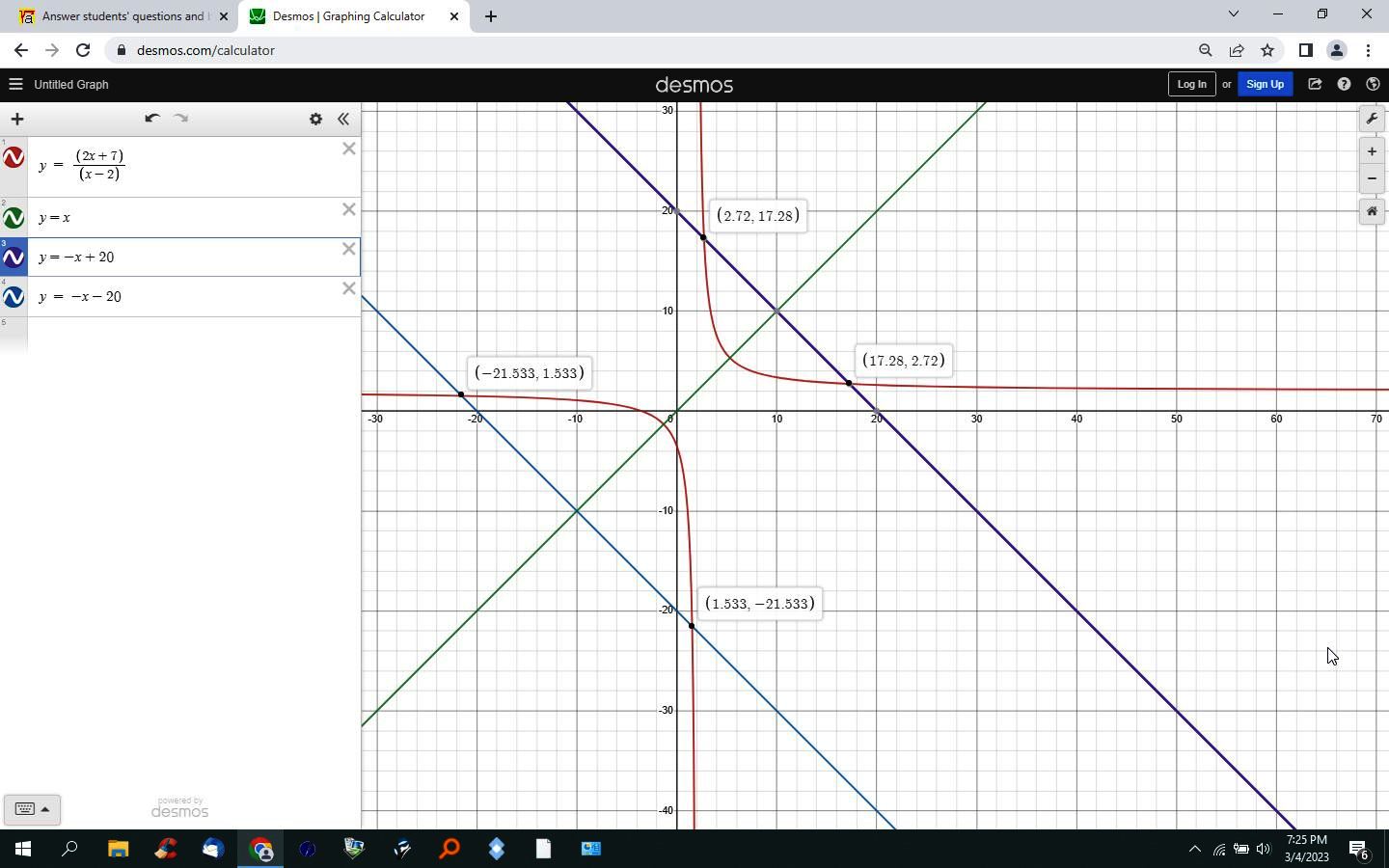1389x868 pixels.
Task: Delete the y=-x-20 expression
Action: pyautogui.click(x=349, y=288)
